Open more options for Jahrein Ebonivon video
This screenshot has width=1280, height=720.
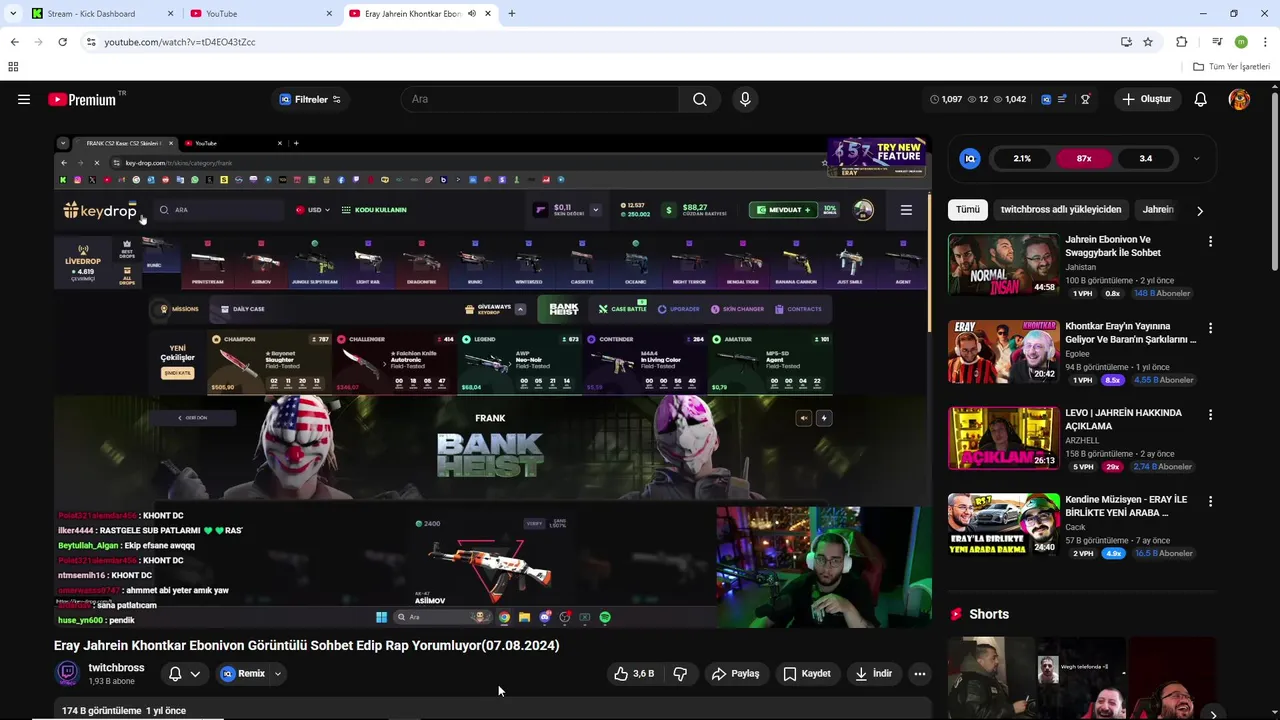1210,242
